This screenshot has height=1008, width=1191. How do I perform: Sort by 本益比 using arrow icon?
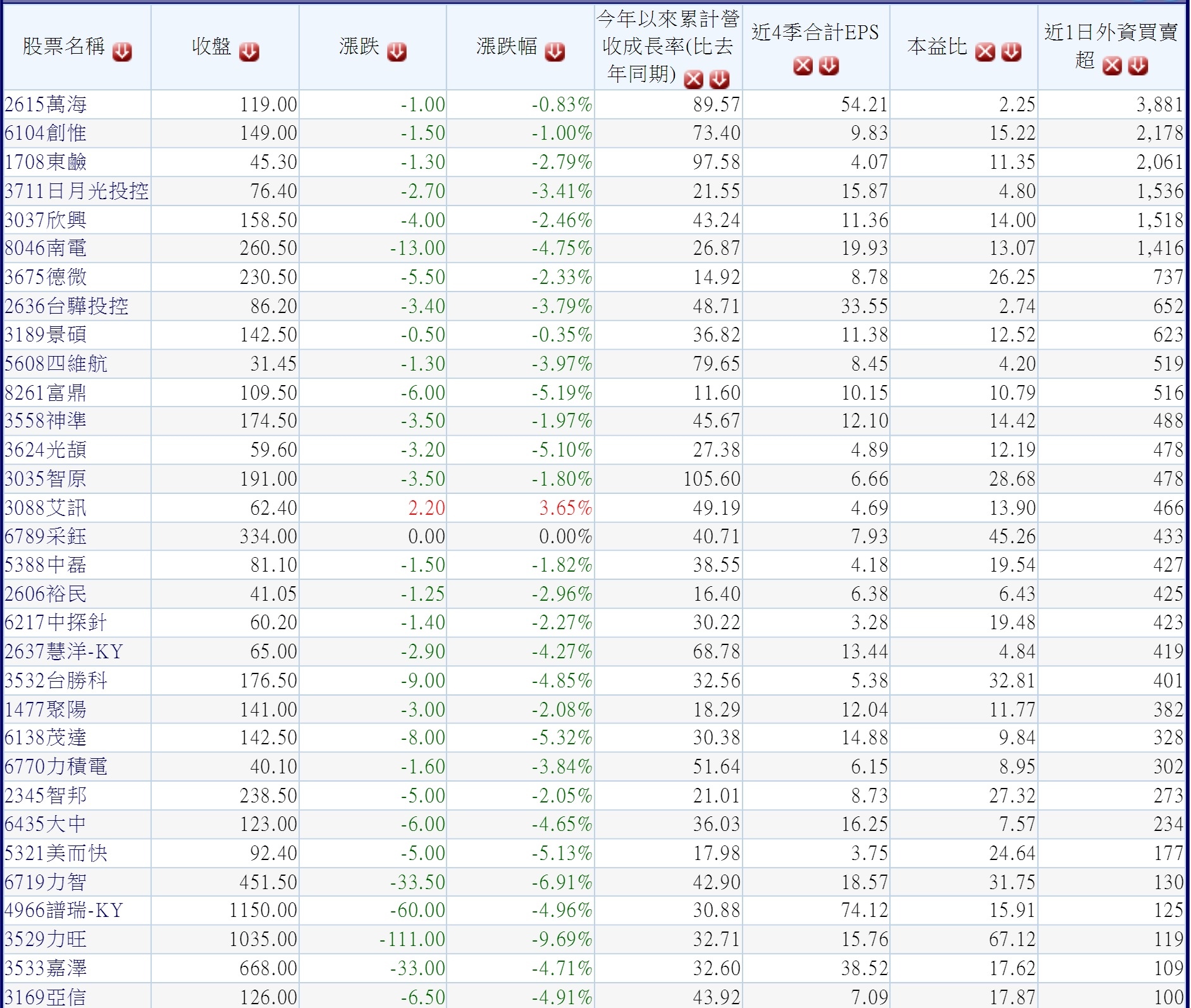pyautogui.click(x=1011, y=52)
